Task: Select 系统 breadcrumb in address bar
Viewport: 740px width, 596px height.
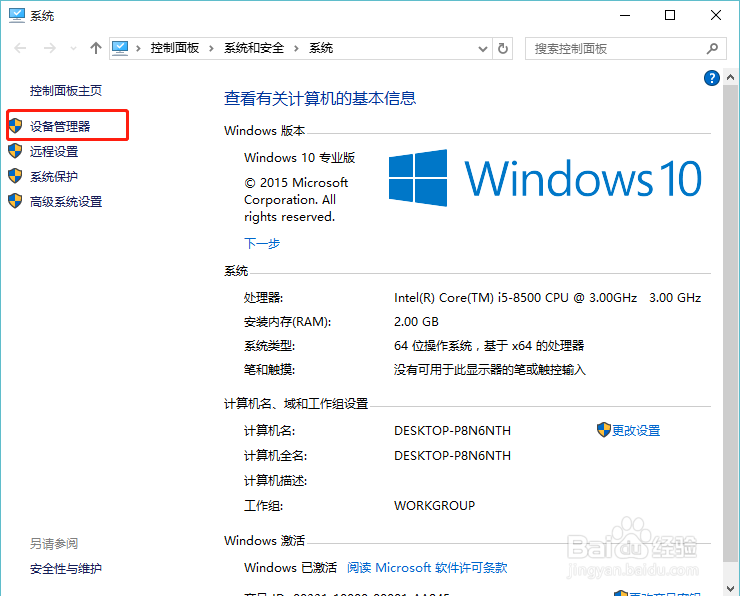Action: (x=321, y=48)
